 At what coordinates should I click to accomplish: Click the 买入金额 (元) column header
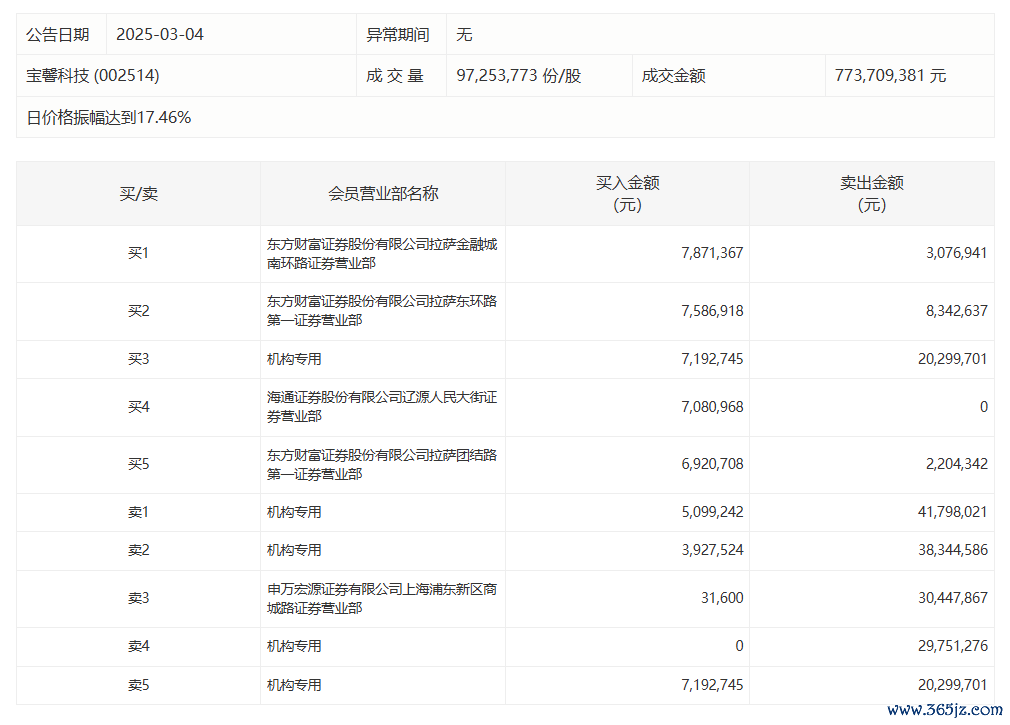coord(627,194)
